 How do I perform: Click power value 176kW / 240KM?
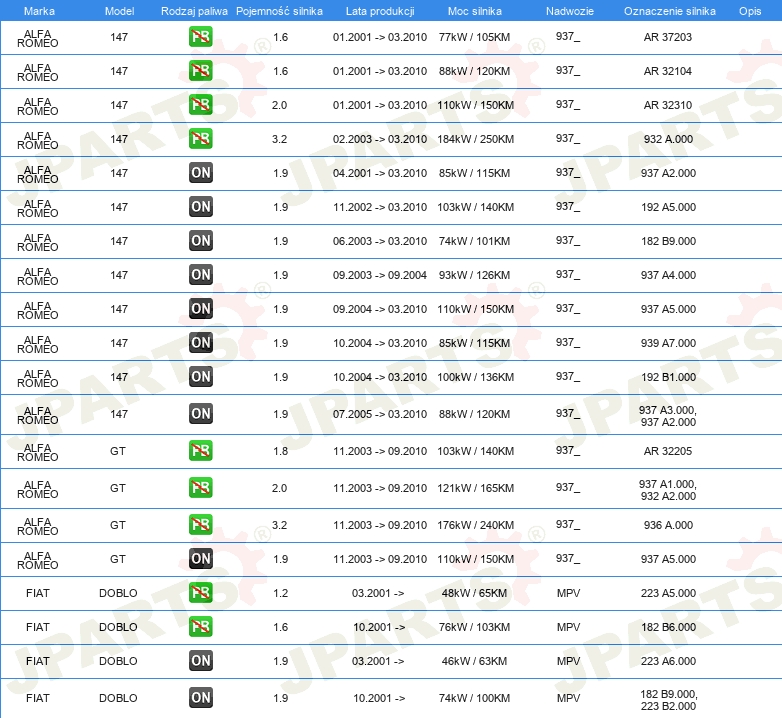[x=475, y=525]
